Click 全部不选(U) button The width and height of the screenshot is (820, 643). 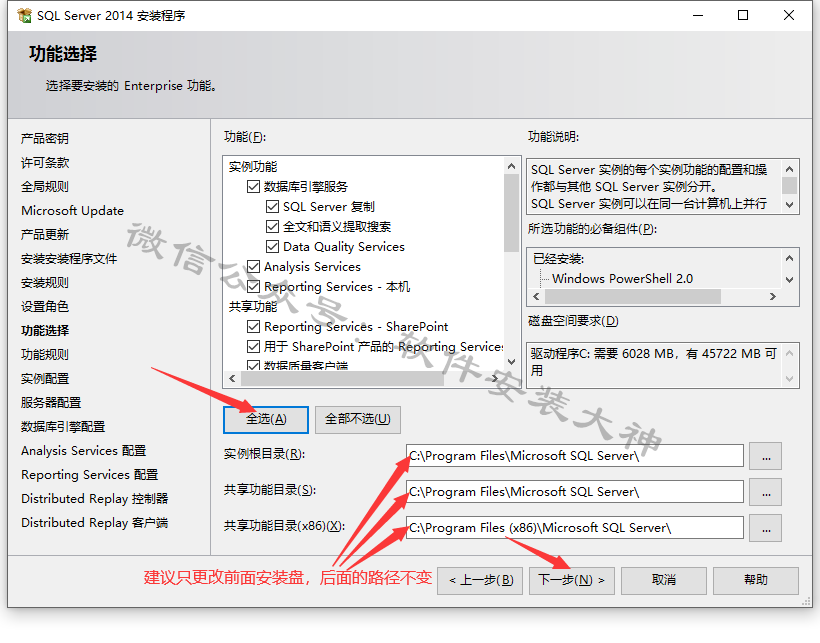tap(358, 420)
